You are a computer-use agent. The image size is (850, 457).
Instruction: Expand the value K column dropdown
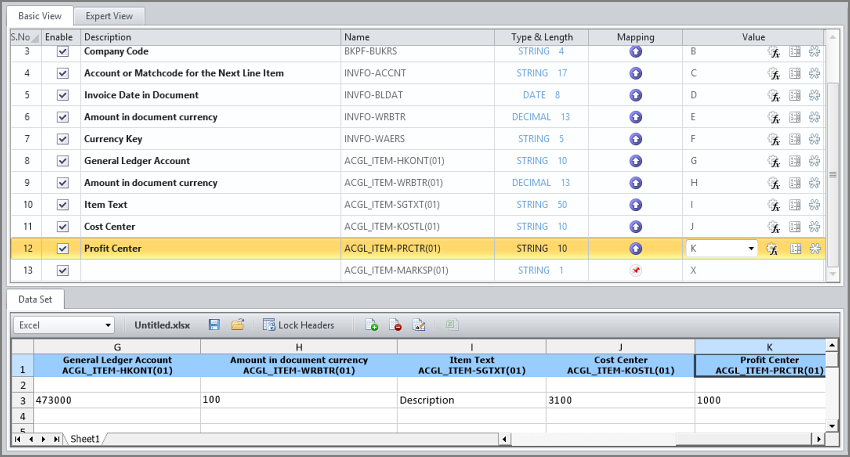751,249
